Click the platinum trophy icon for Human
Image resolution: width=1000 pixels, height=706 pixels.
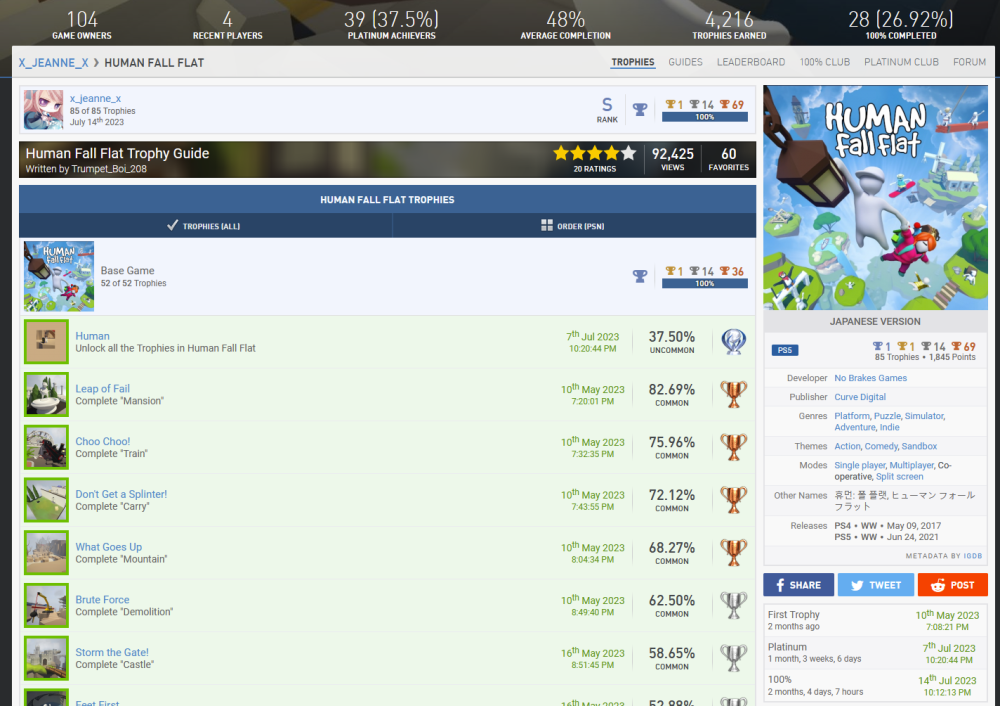734,342
